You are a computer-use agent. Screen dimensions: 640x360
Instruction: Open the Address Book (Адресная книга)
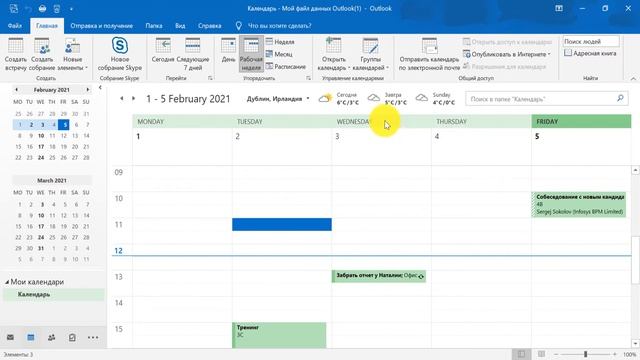click(590, 53)
